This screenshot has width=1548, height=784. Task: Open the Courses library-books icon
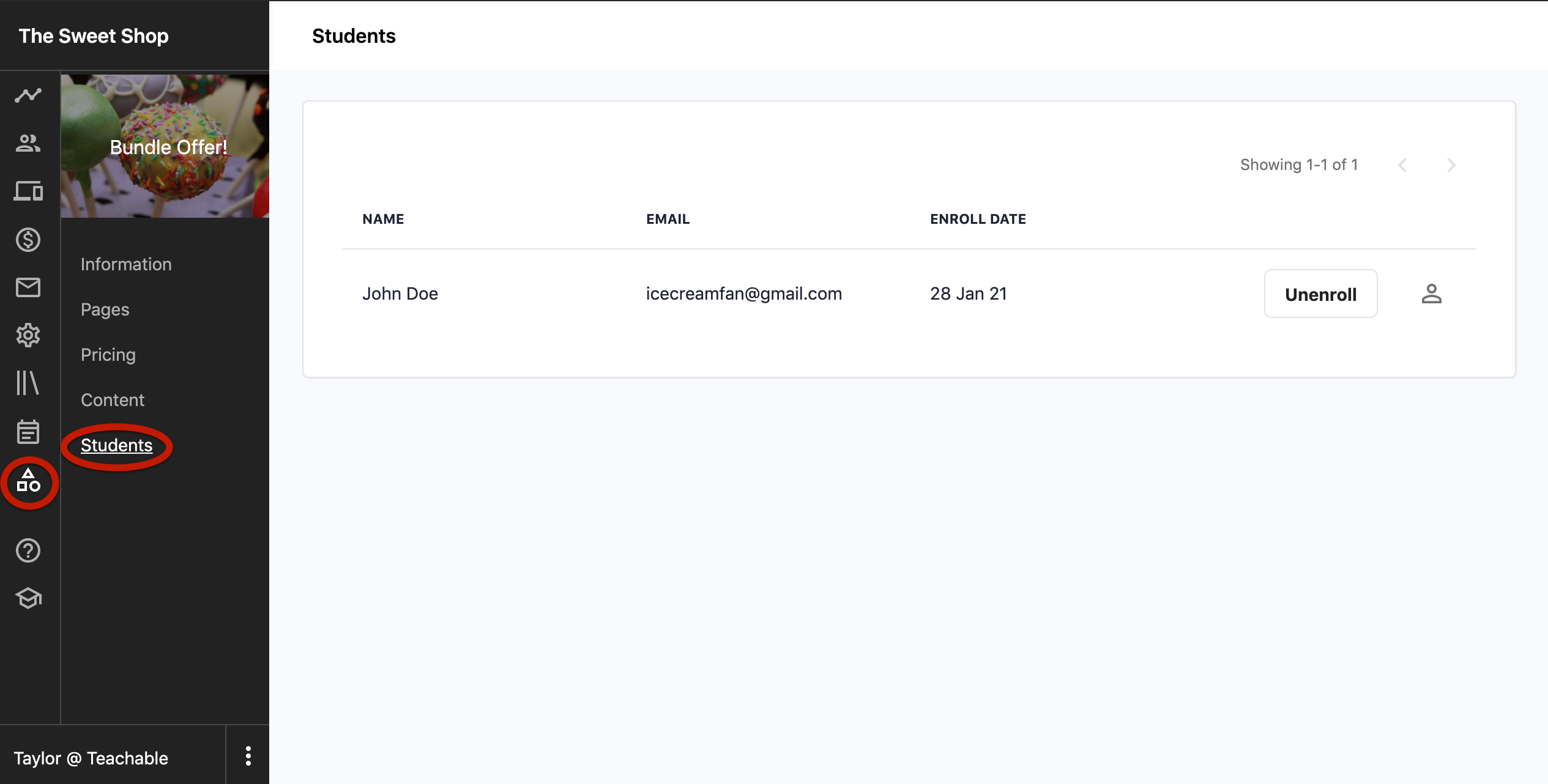coord(28,383)
